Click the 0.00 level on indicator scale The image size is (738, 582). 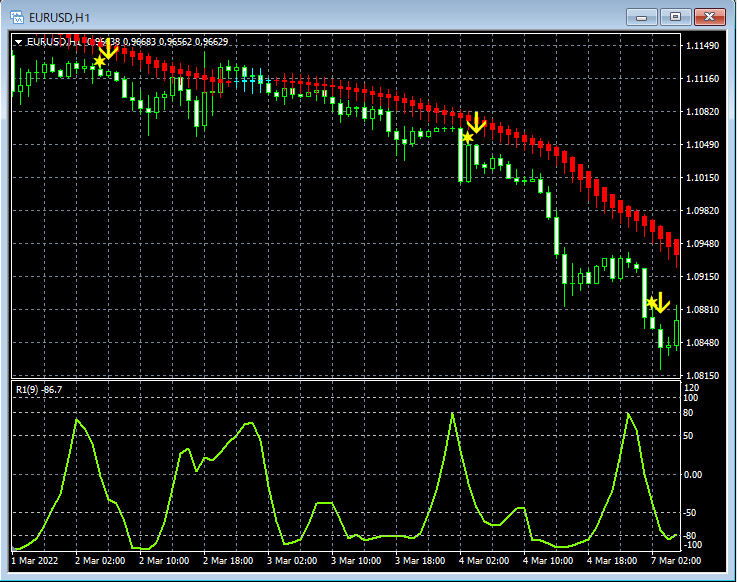click(x=693, y=475)
